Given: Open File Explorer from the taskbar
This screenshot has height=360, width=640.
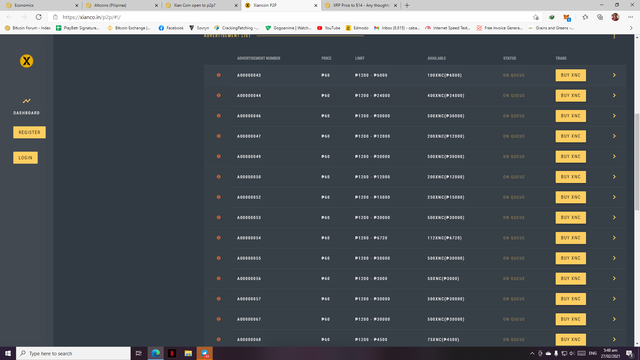Looking at the screenshot, I should (188, 353).
